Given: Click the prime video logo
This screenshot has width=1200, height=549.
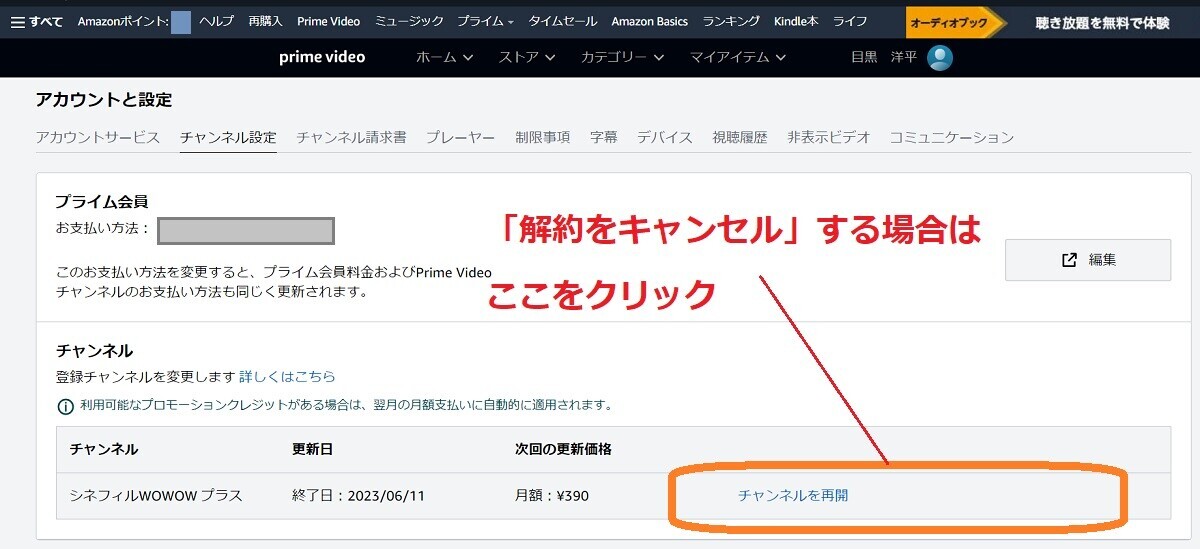Looking at the screenshot, I should pos(322,57).
